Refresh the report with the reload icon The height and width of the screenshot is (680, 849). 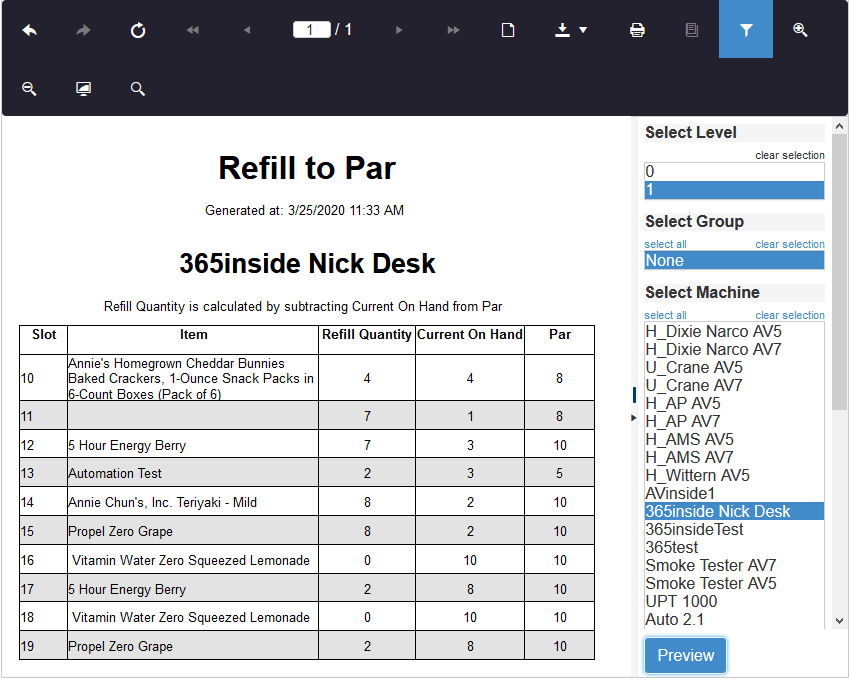[138, 30]
